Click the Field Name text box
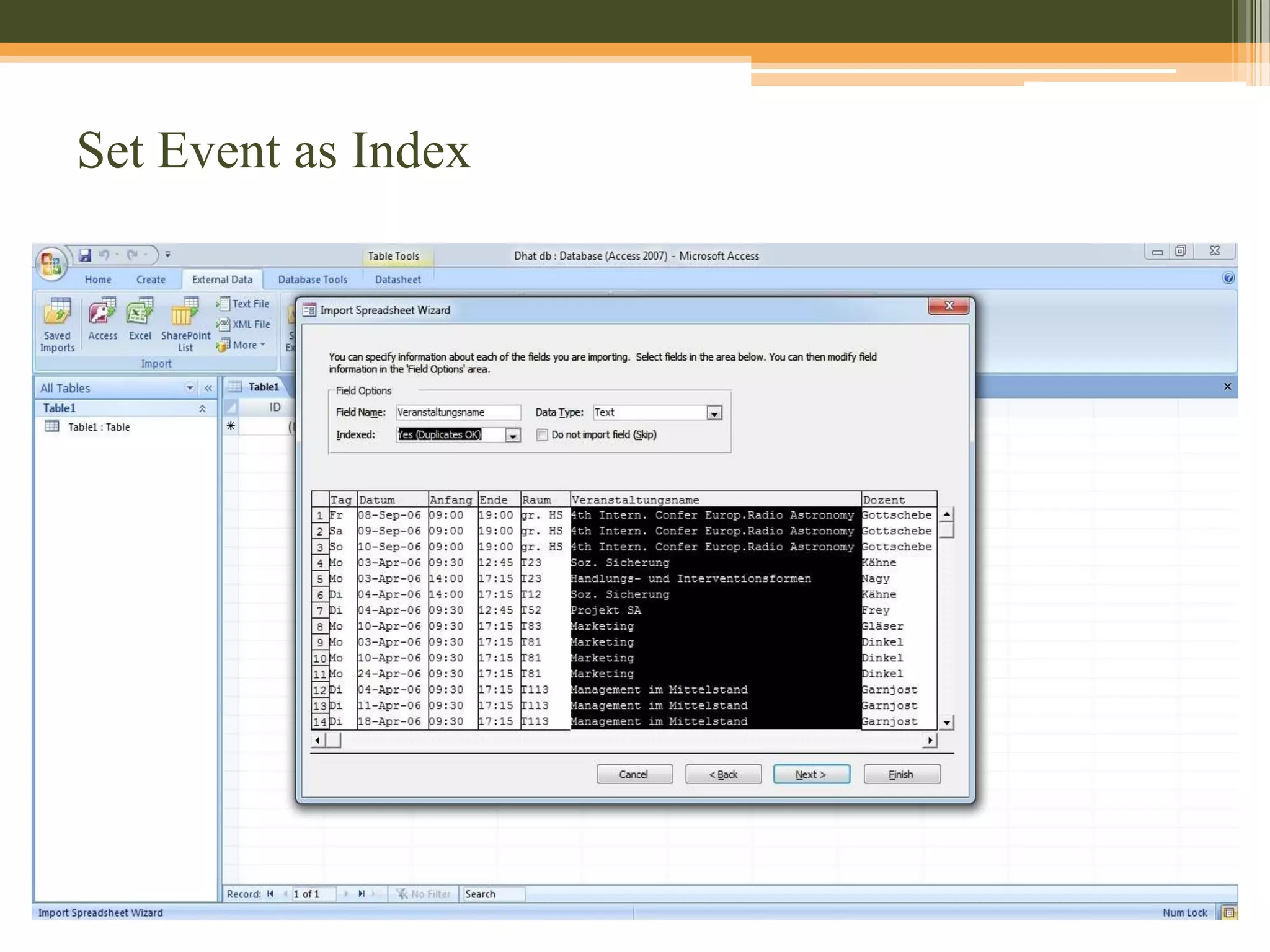The height and width of the screenshot is (952, 1270). 458,413
